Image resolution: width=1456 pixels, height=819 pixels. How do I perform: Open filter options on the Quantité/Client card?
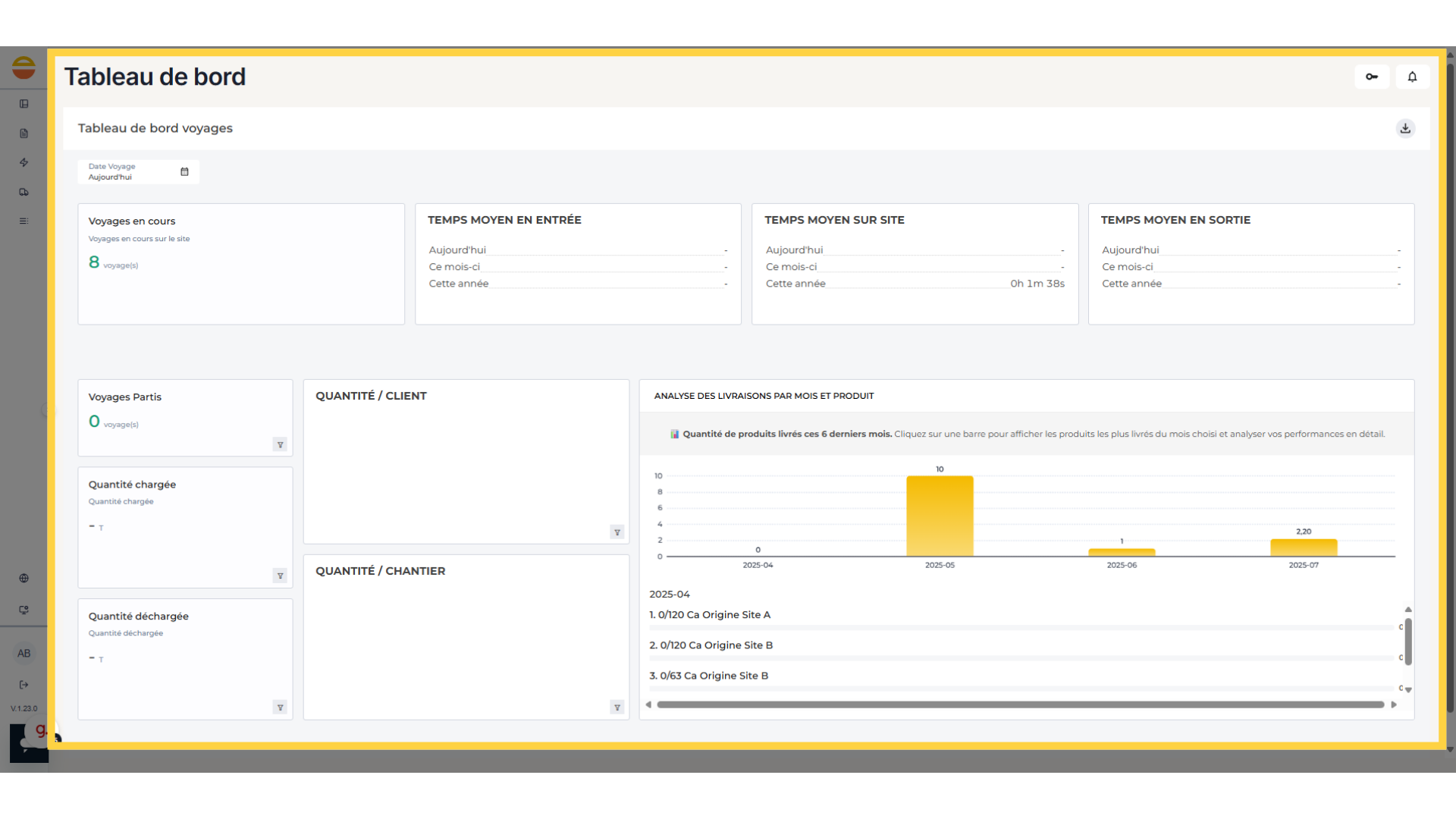click(617, 532)
